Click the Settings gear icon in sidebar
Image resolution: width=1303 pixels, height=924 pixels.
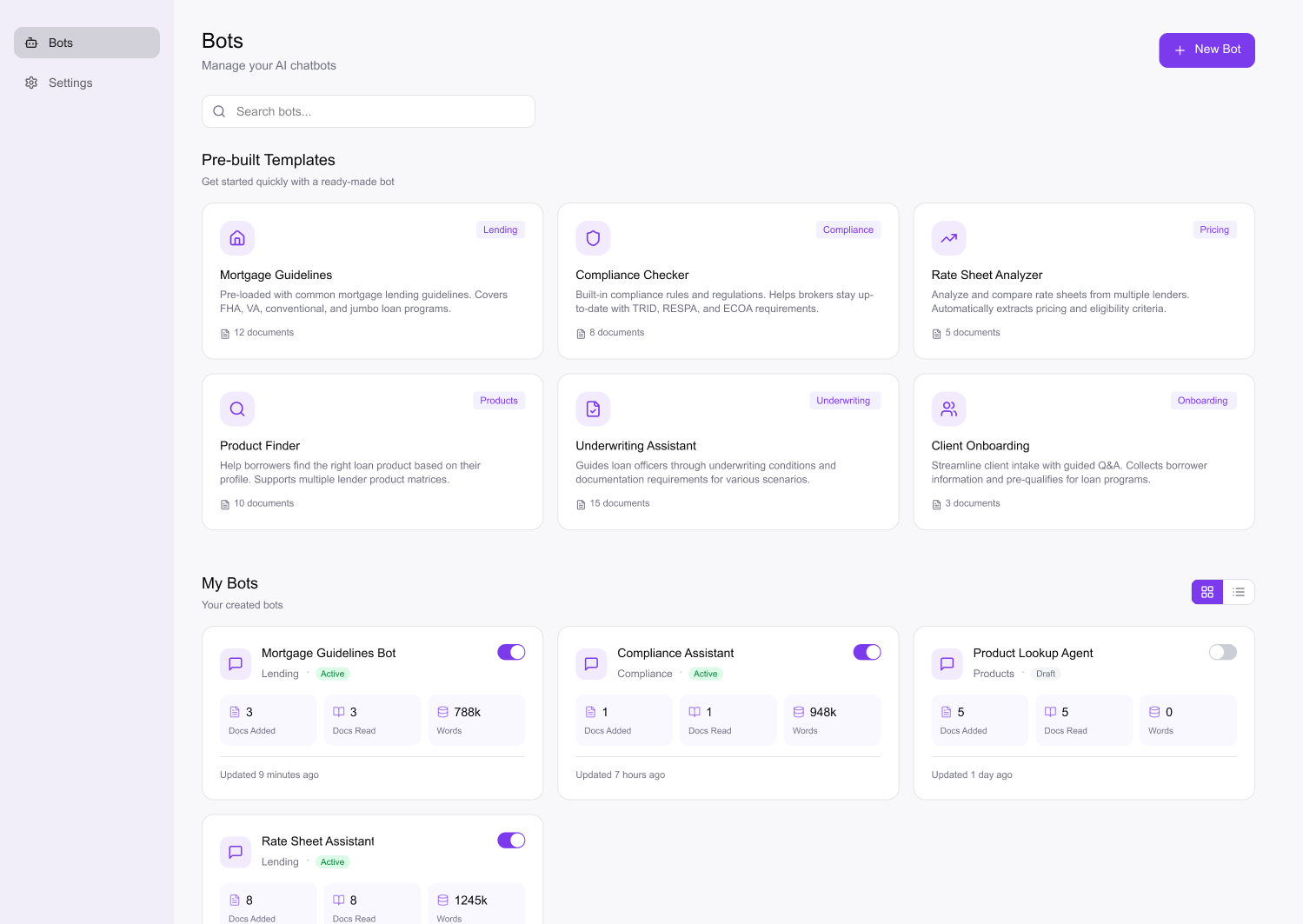pyautogui.click(x=31, y=83)
